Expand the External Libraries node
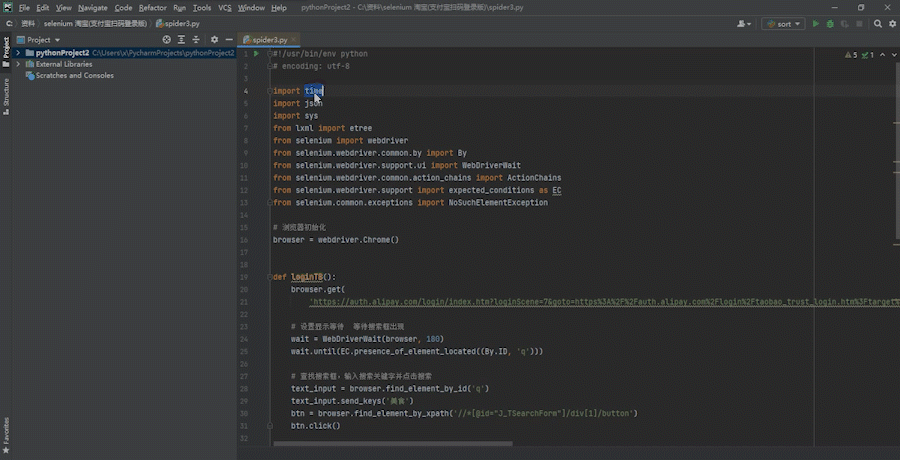The height and width of the screenshot is (460, 900). point(18,64)
